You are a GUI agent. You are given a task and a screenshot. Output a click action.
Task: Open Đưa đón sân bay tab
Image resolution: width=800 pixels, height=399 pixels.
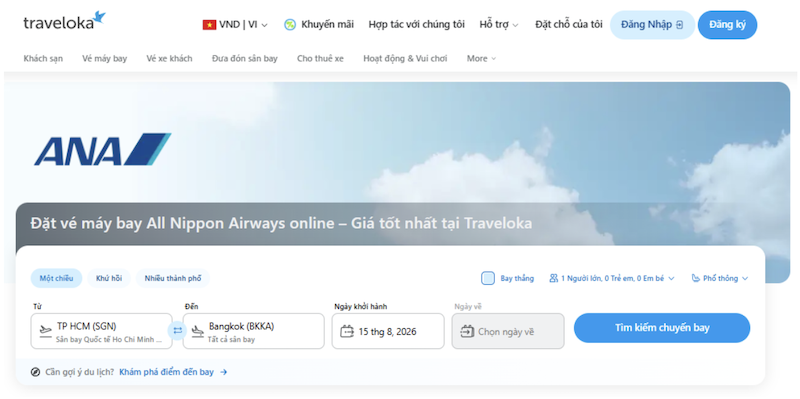(x=245, y=59)
